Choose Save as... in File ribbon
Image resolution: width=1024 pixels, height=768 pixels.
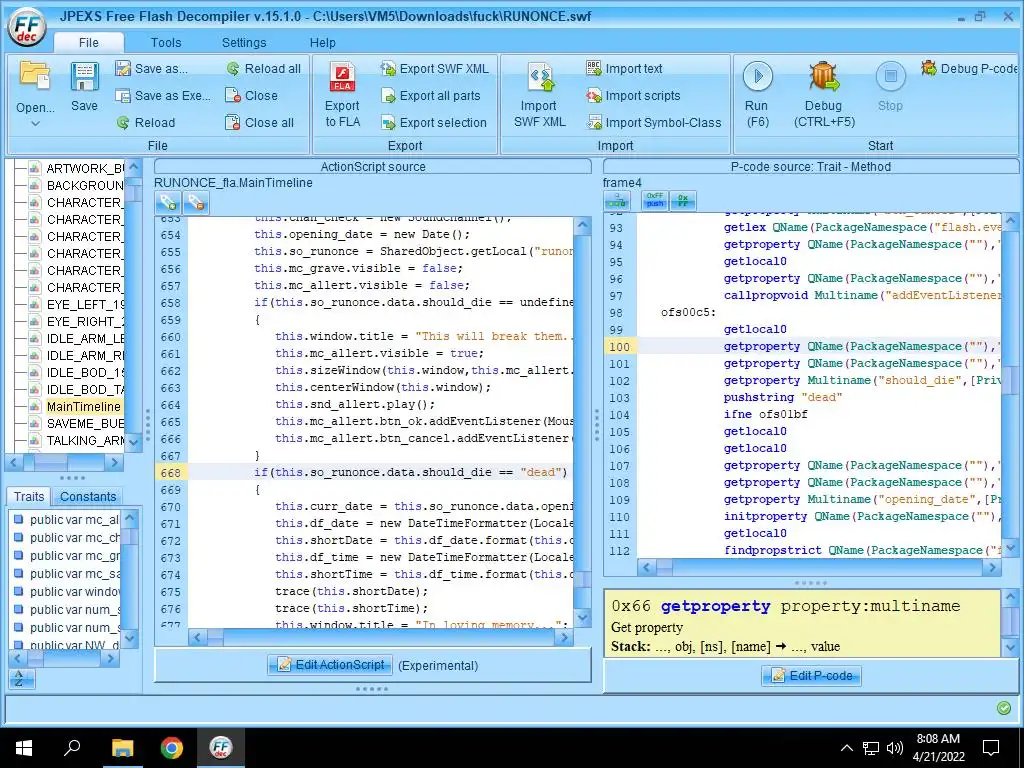click(x=152, y=69)
